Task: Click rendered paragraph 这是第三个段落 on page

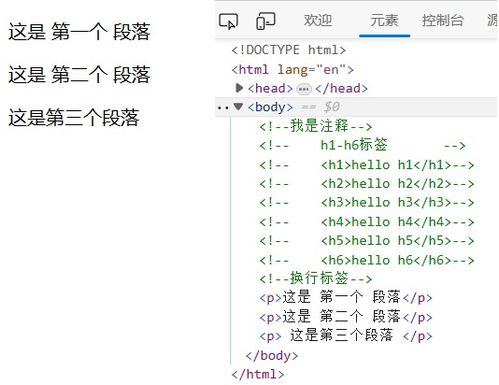Action: 74,117
